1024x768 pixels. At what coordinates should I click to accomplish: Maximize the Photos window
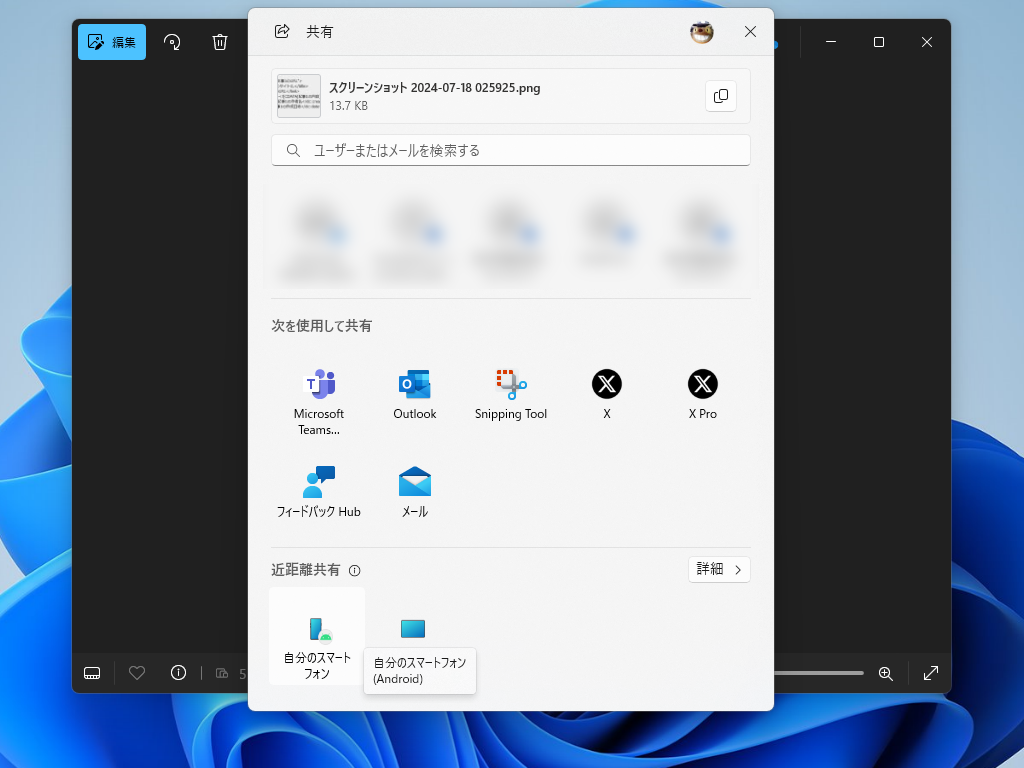879,42
